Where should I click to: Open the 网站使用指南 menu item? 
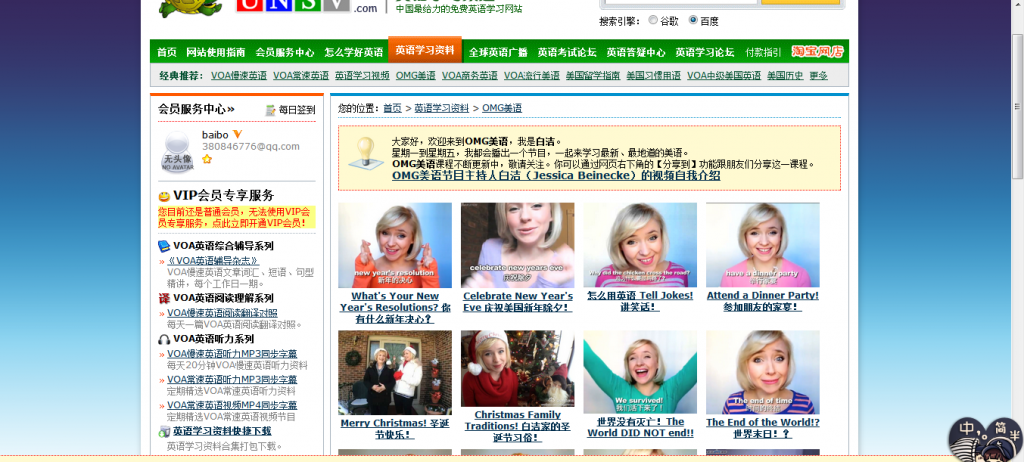point(216,52)
